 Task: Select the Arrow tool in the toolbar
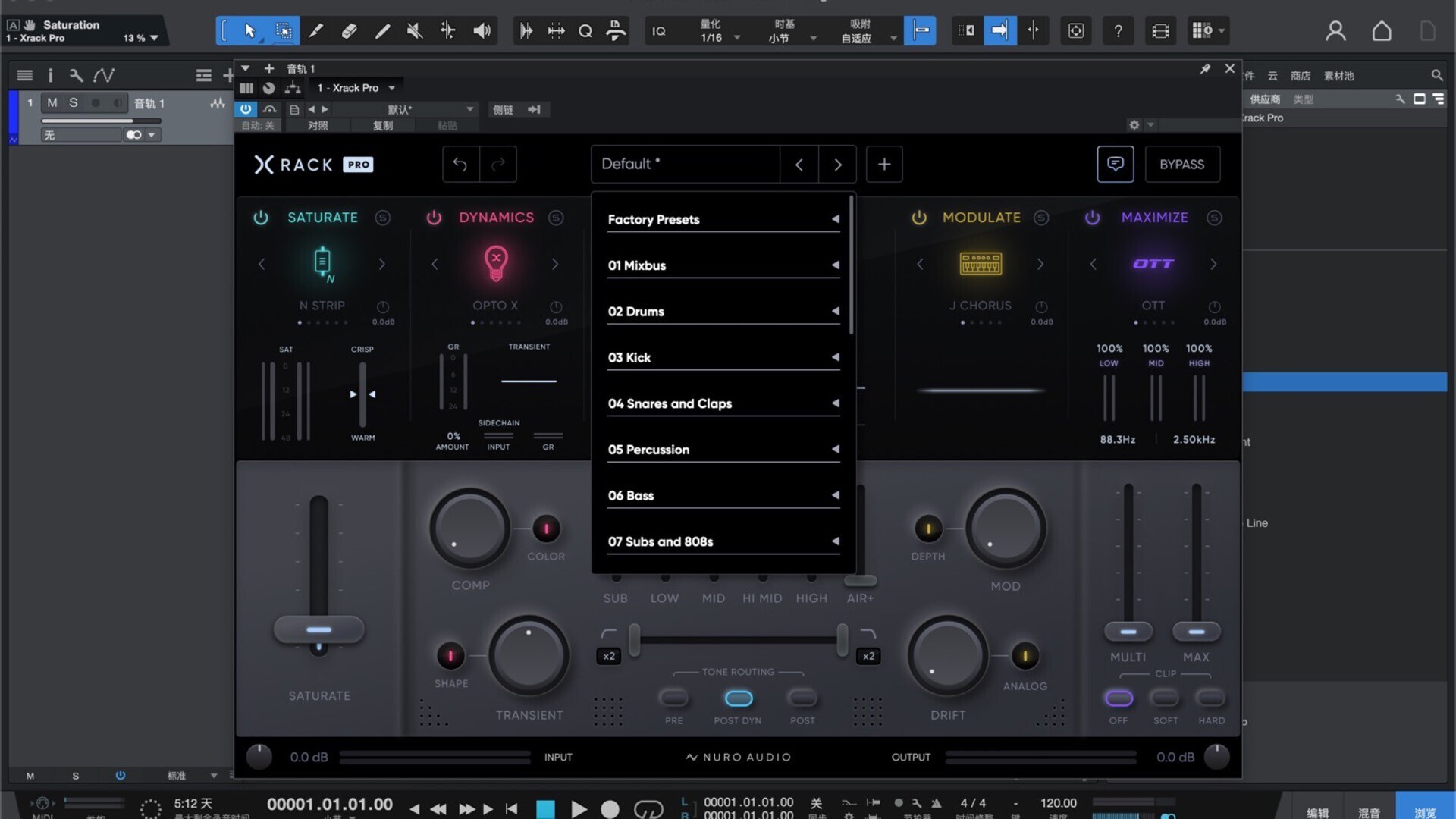pyautogui.click(x=250, y=31)
